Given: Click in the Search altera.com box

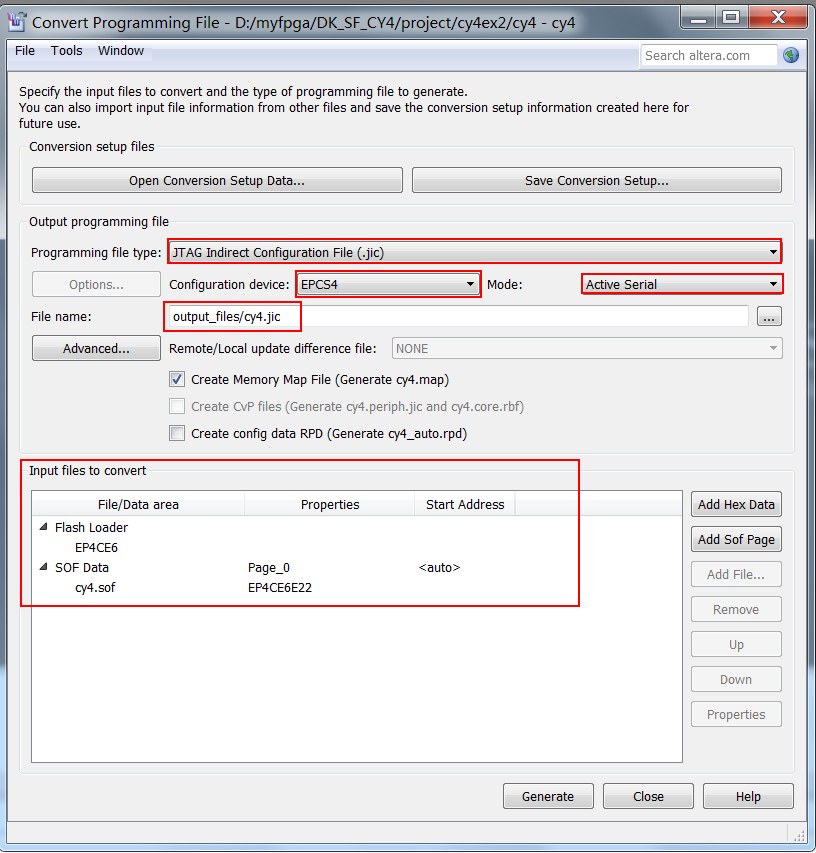Looking at the screenshot, I should tap(709, 56).
